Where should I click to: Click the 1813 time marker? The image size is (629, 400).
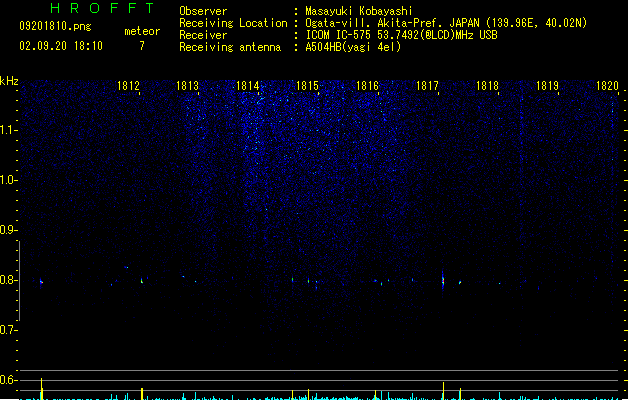(188, 86)
